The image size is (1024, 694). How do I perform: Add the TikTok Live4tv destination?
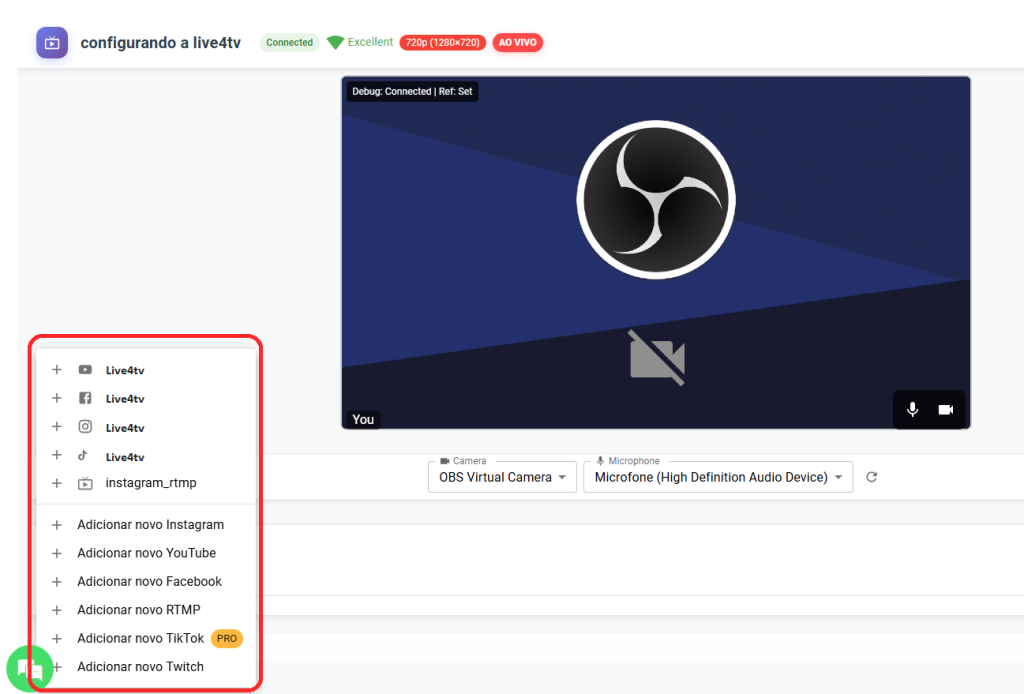tap(146, 456)
